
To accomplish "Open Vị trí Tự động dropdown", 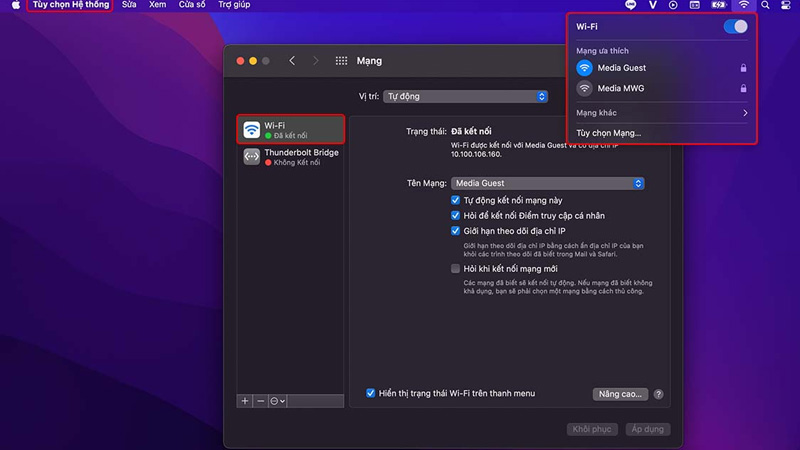I will point(465,96).
